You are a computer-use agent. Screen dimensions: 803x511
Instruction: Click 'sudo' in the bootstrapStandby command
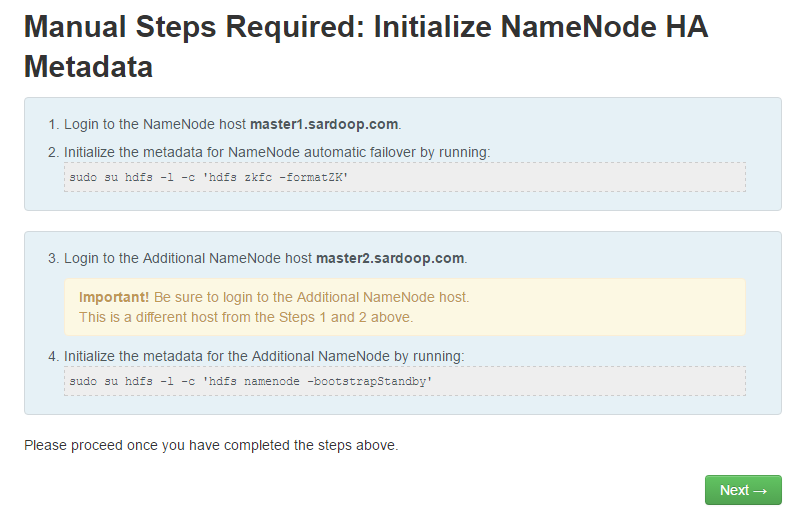82,381
